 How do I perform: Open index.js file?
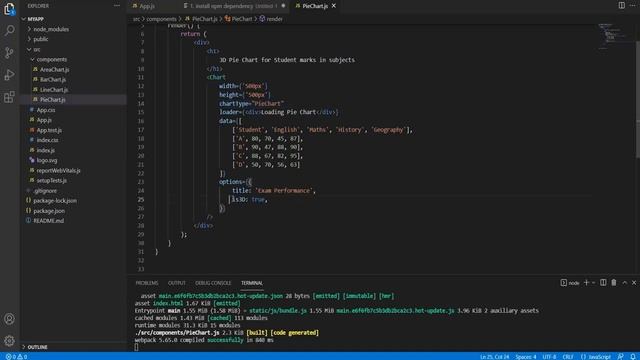(45, 150)
